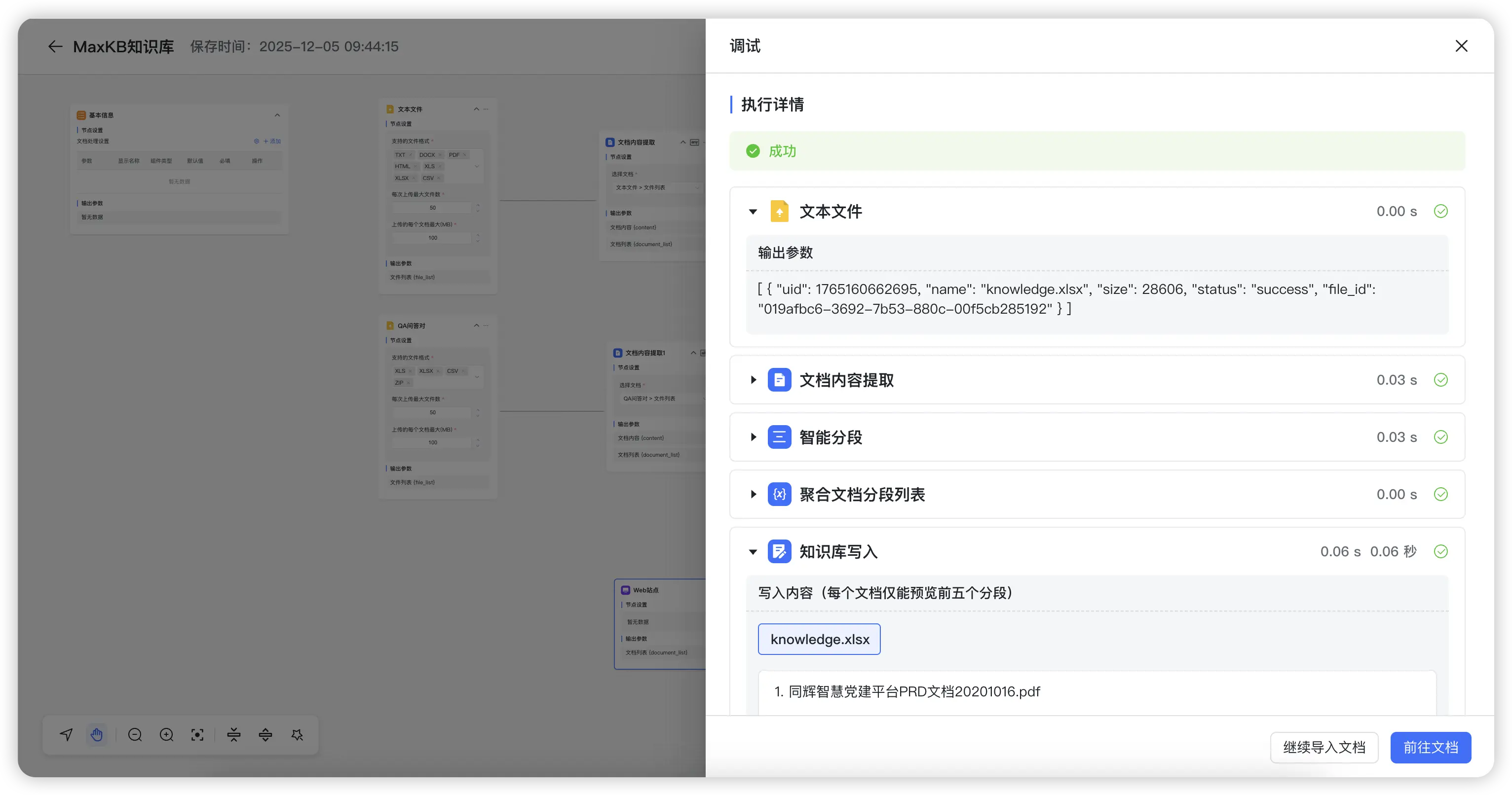Fit canvas to view with focus icon
The height and width of the screenshot is (795, 1512).
(198, 734)
